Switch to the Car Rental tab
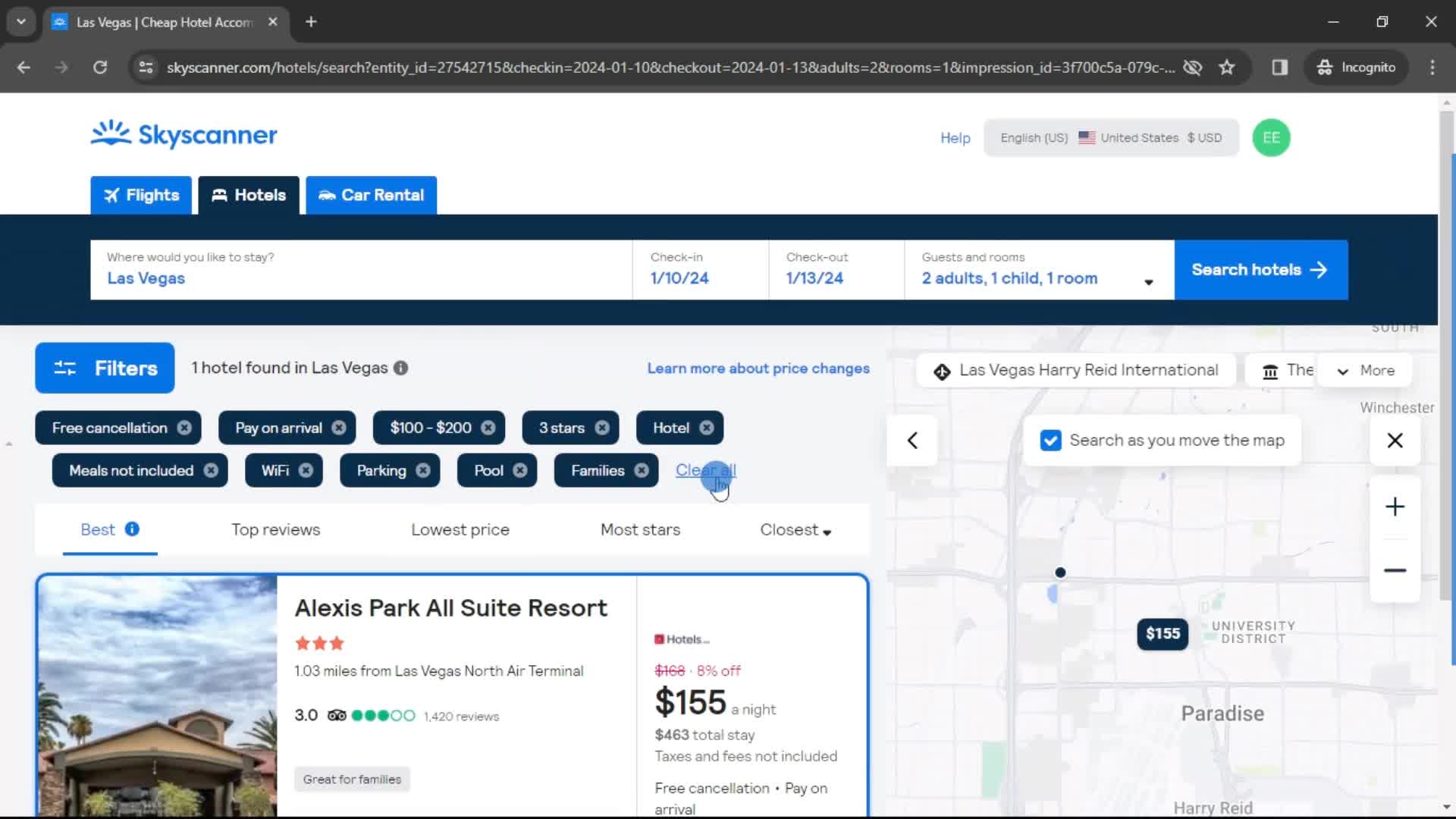 [371, 195]
